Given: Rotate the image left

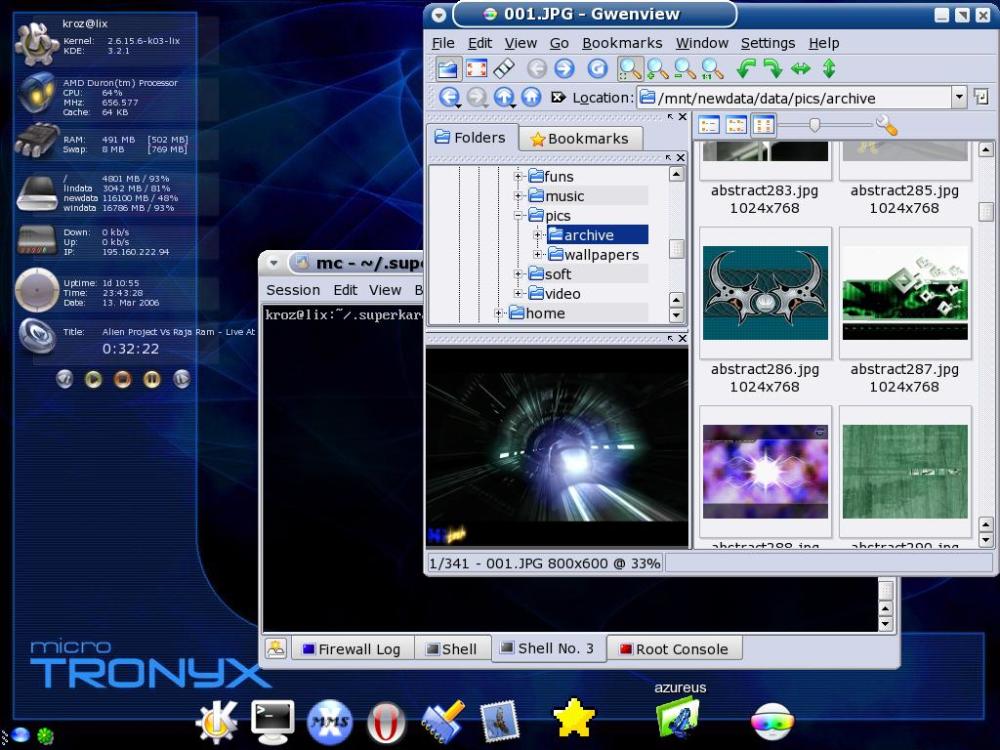Looking at the screenshot, I should 746,68.
